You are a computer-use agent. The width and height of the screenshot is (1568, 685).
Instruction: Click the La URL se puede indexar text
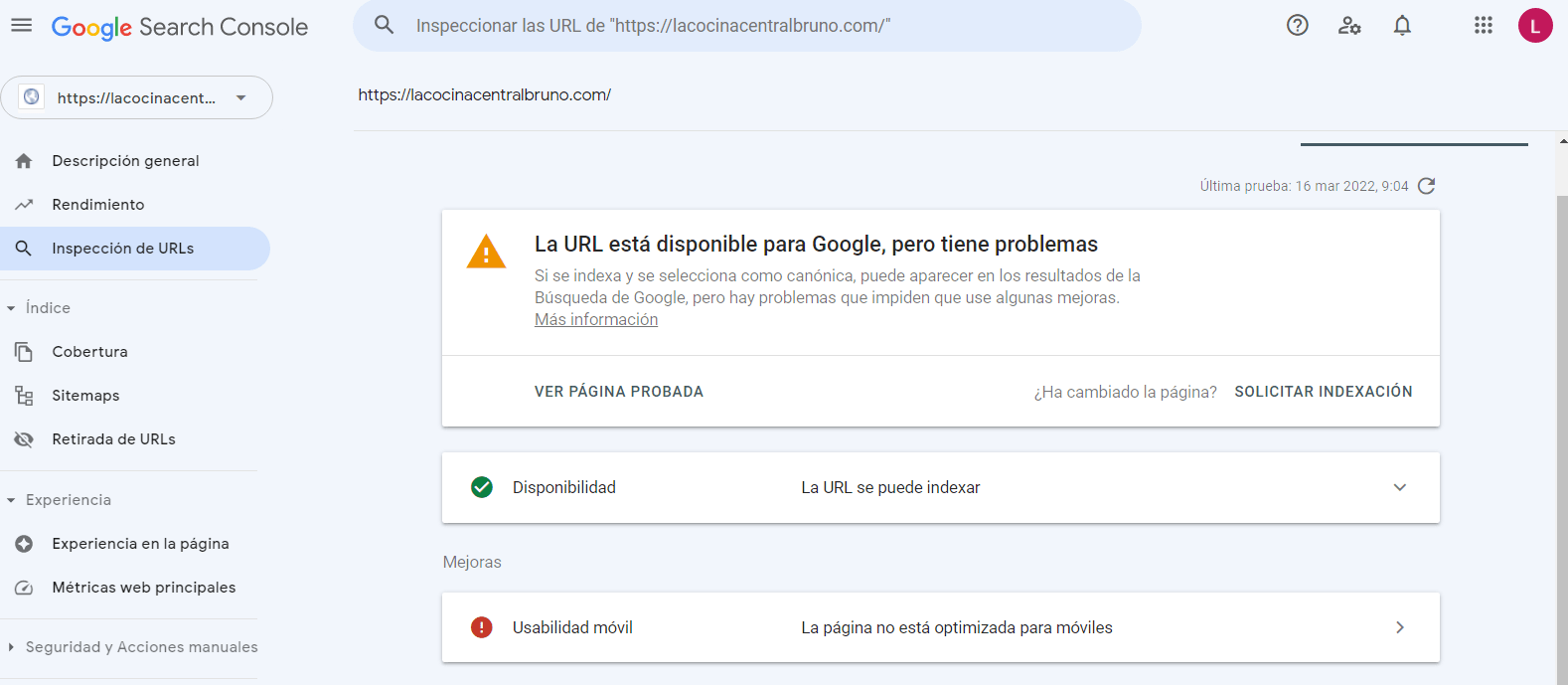click(x=891, y=487)
